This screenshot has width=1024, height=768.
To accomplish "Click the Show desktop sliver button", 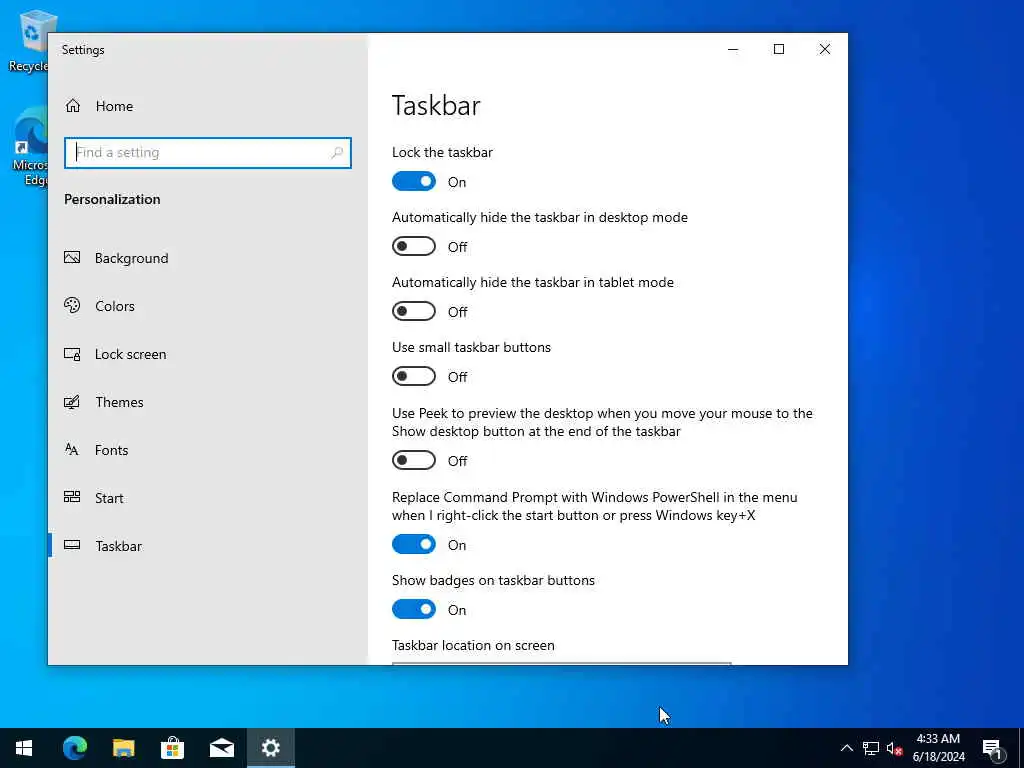I will [1021, 748].
